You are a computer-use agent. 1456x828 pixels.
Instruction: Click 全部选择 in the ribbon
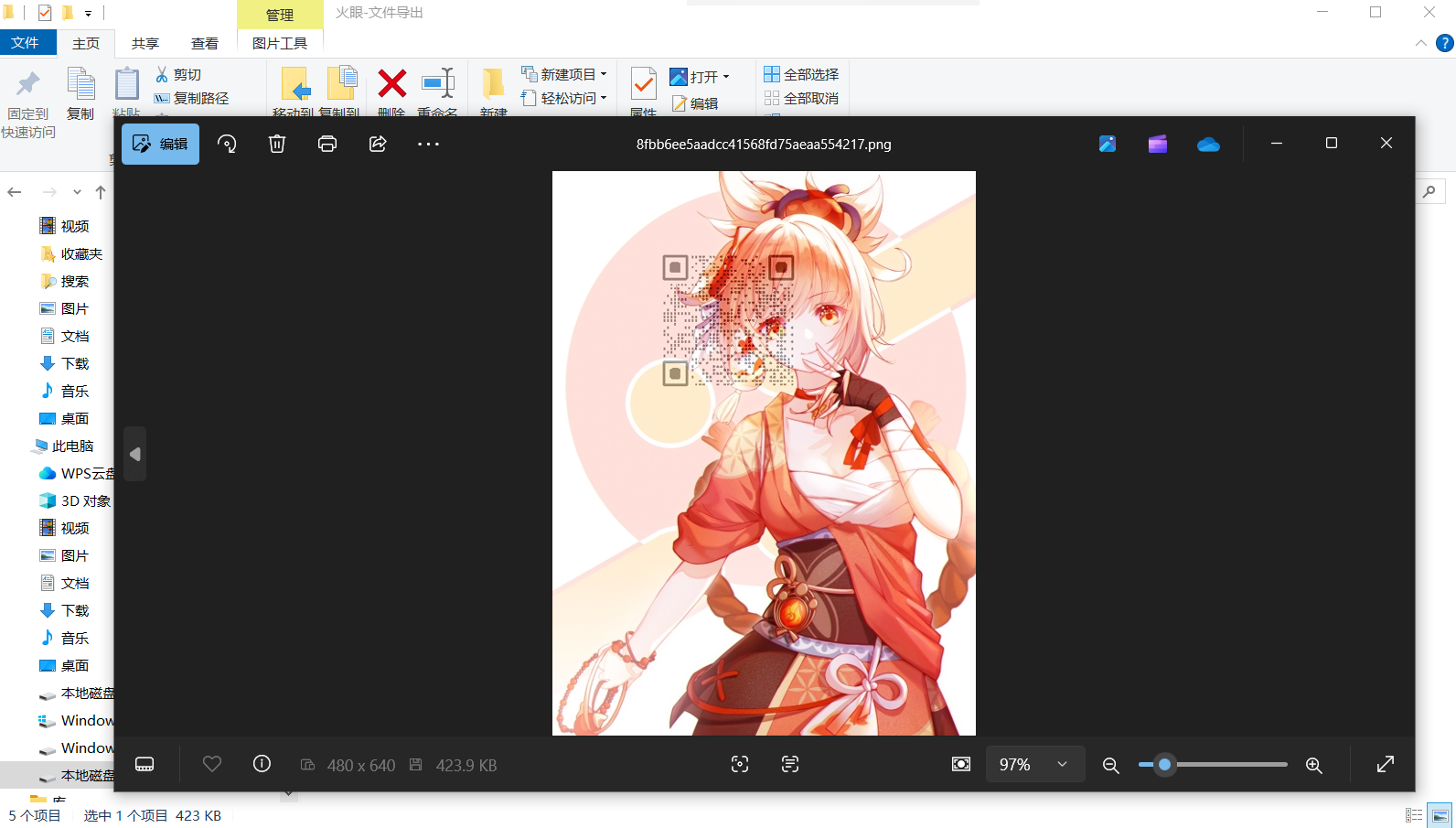pyautogui.click(x=801, y=74)
